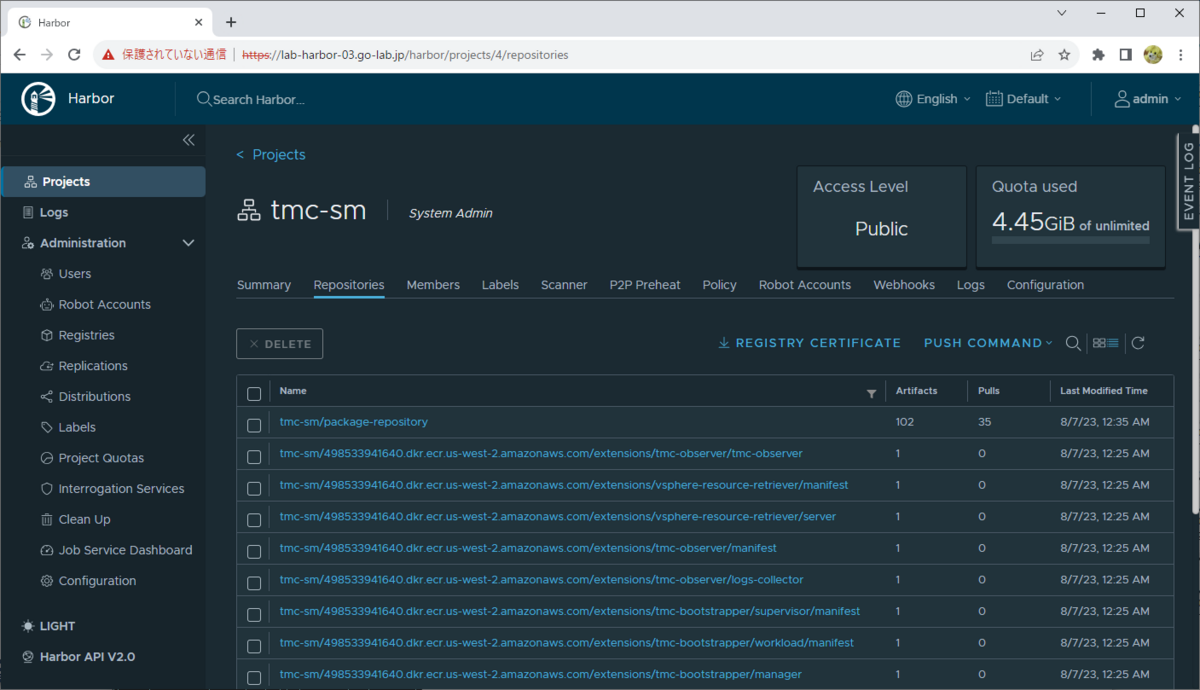Select the Repositories tab

click(x=349, y=285)
